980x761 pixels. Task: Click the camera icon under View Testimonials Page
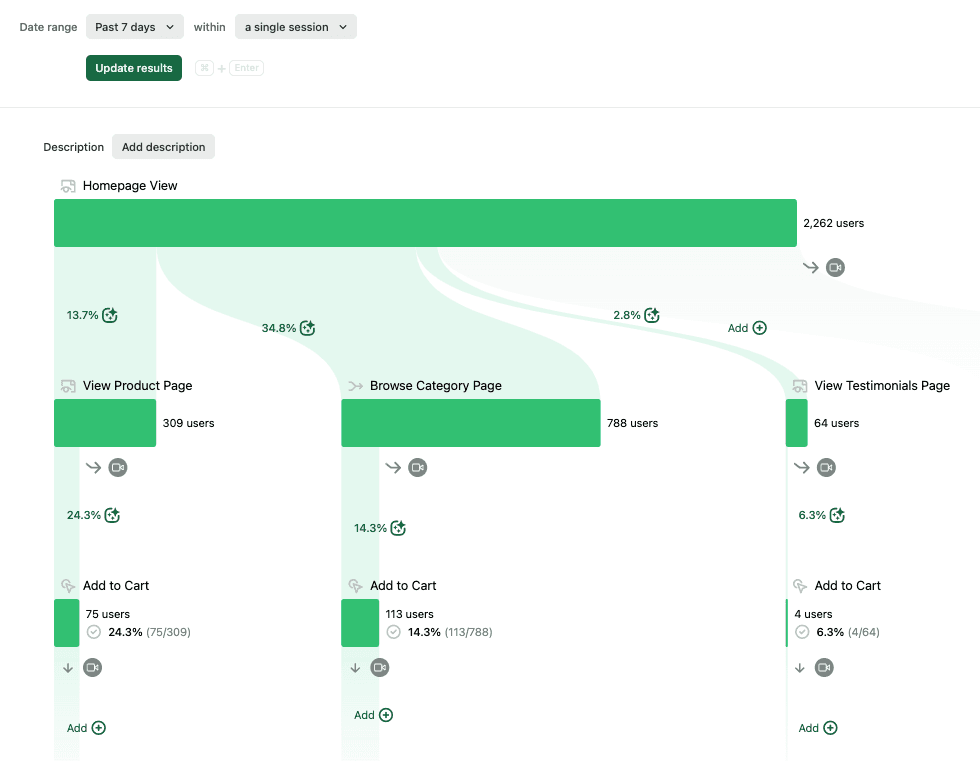pyautogui.click(x=824, y=467)
